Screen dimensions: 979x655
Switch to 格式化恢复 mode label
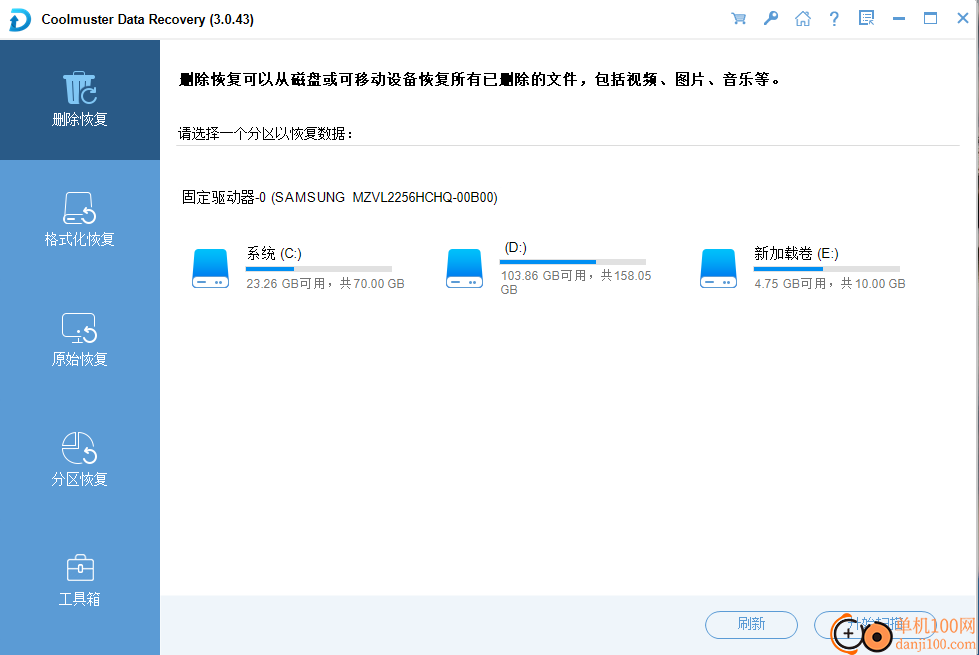[79, 239]
